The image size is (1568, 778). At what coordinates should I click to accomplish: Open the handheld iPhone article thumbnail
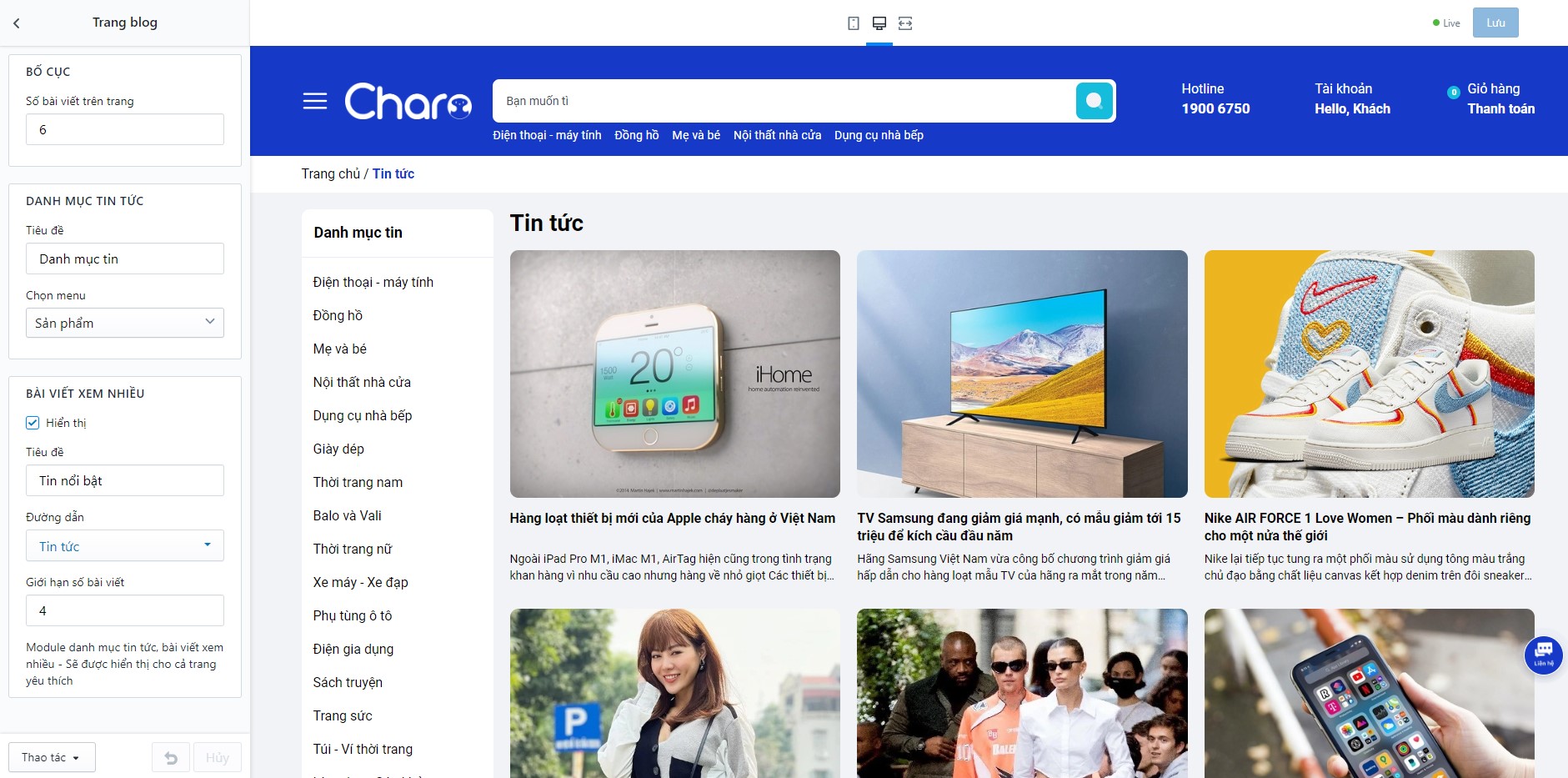tap(1369, 693)
